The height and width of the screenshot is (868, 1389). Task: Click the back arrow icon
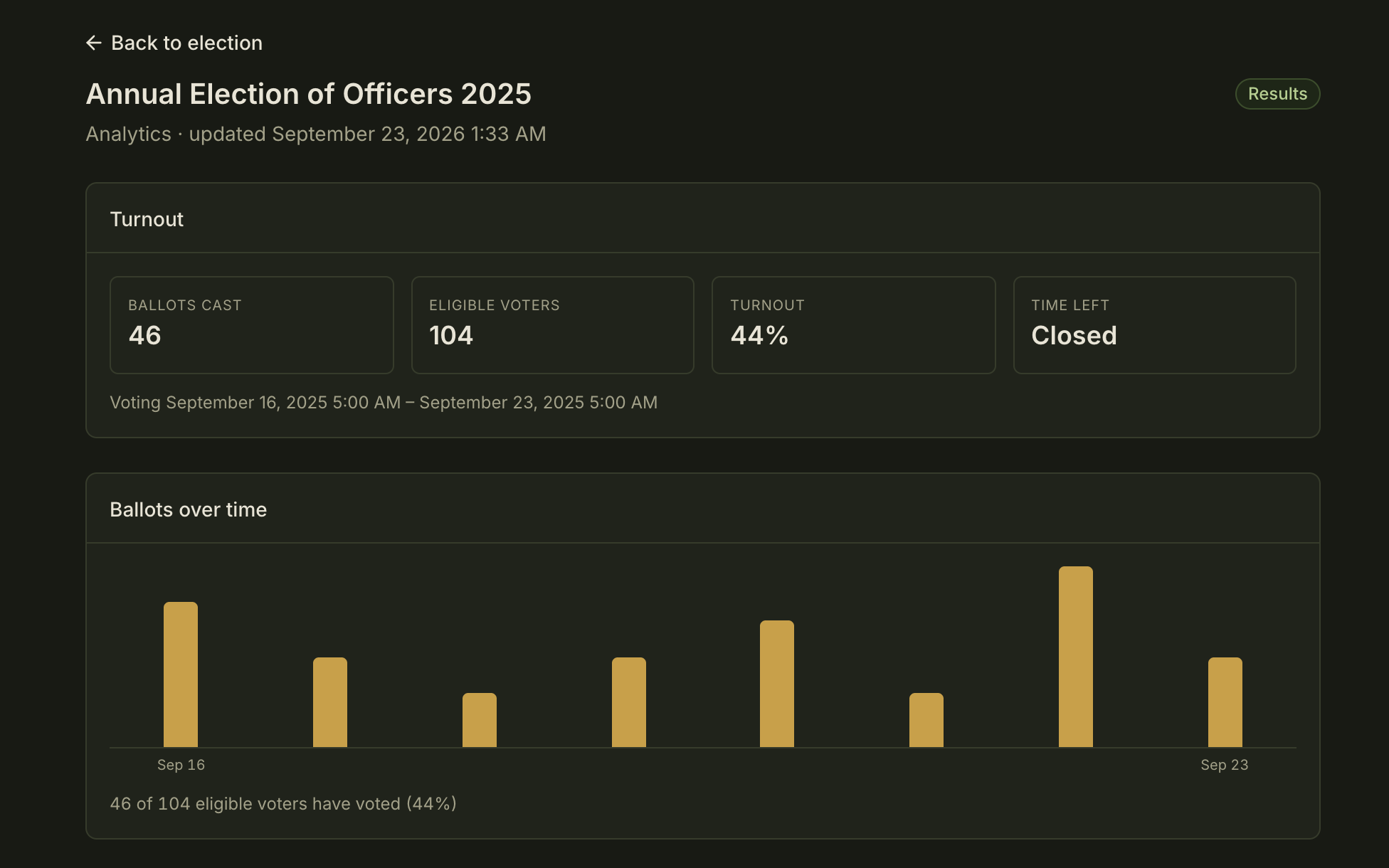93,43
